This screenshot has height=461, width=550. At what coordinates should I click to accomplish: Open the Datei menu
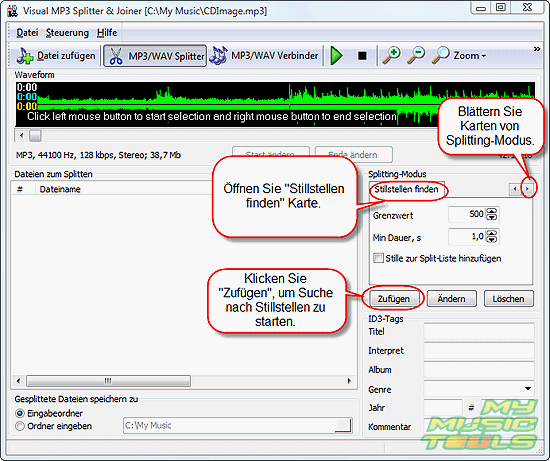click(27, 33)
